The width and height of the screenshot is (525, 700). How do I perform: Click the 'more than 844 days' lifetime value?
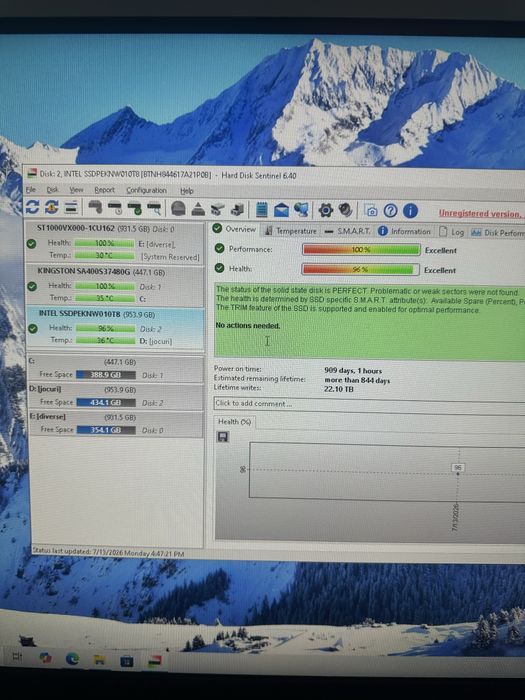click(357, 380)
